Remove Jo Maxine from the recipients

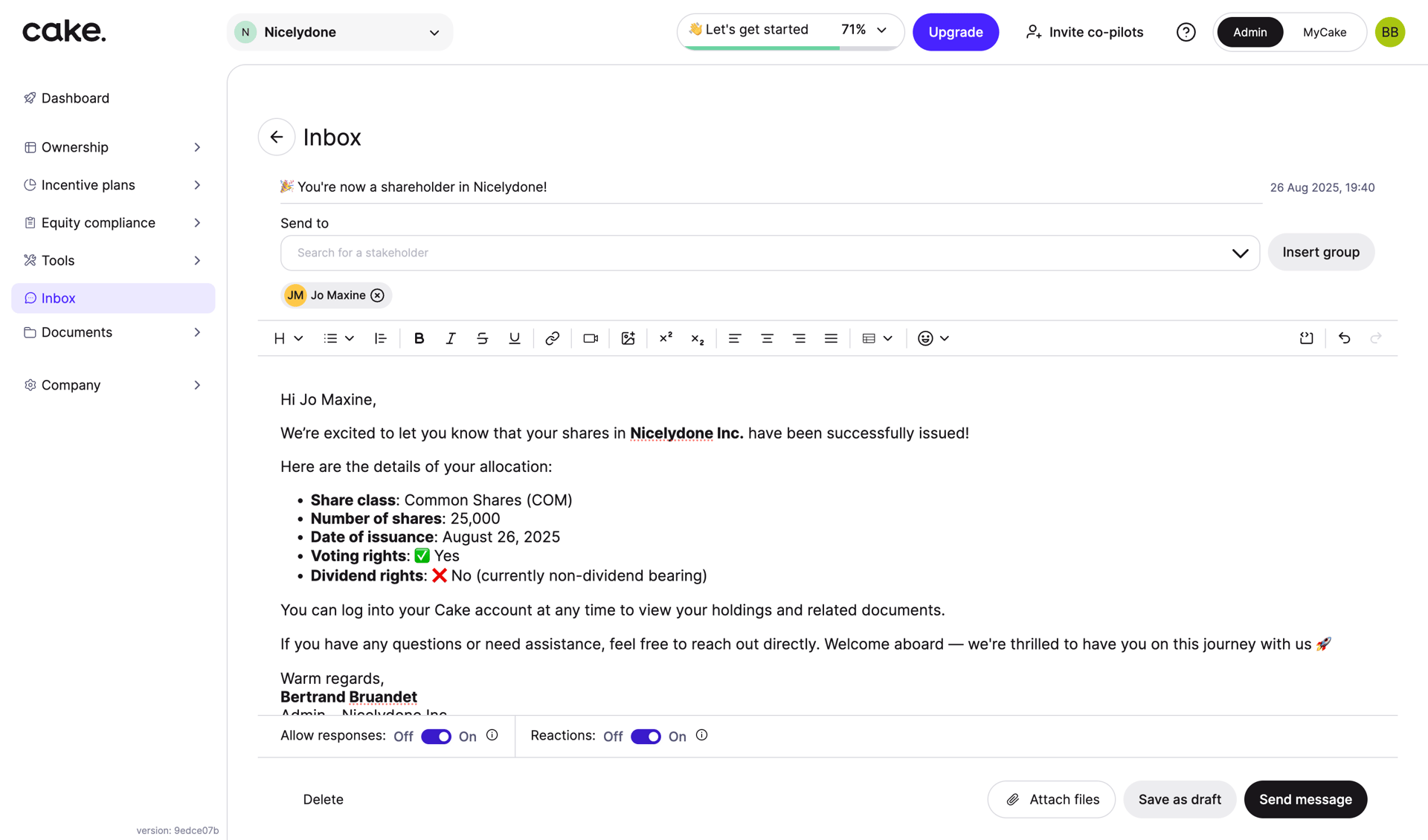[378, 295]
